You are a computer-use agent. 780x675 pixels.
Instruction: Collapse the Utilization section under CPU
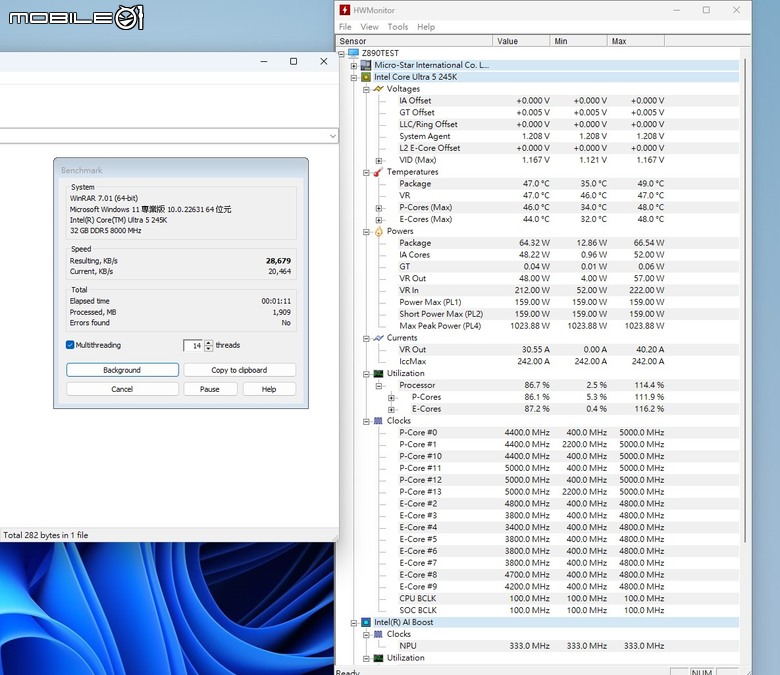coord(366,374)
